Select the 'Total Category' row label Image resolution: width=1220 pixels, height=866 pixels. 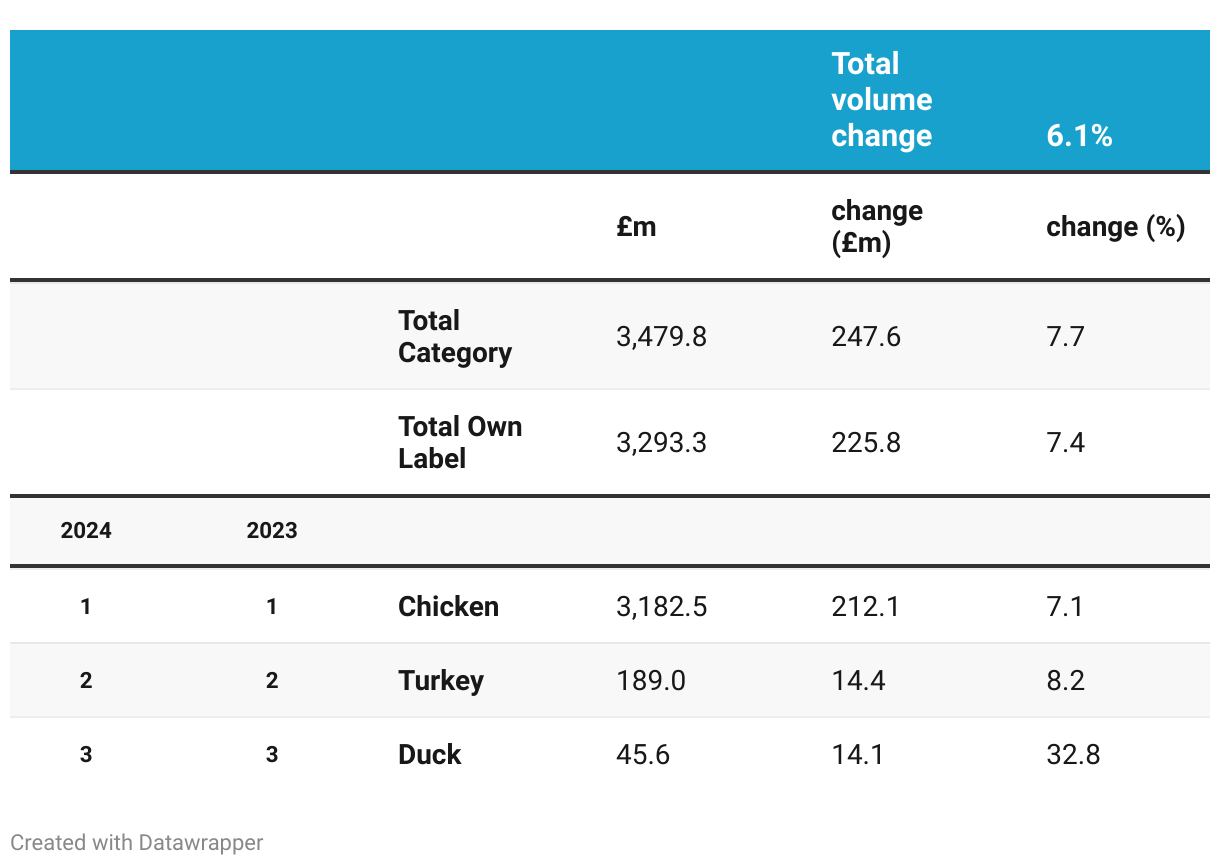pos(455,337)
